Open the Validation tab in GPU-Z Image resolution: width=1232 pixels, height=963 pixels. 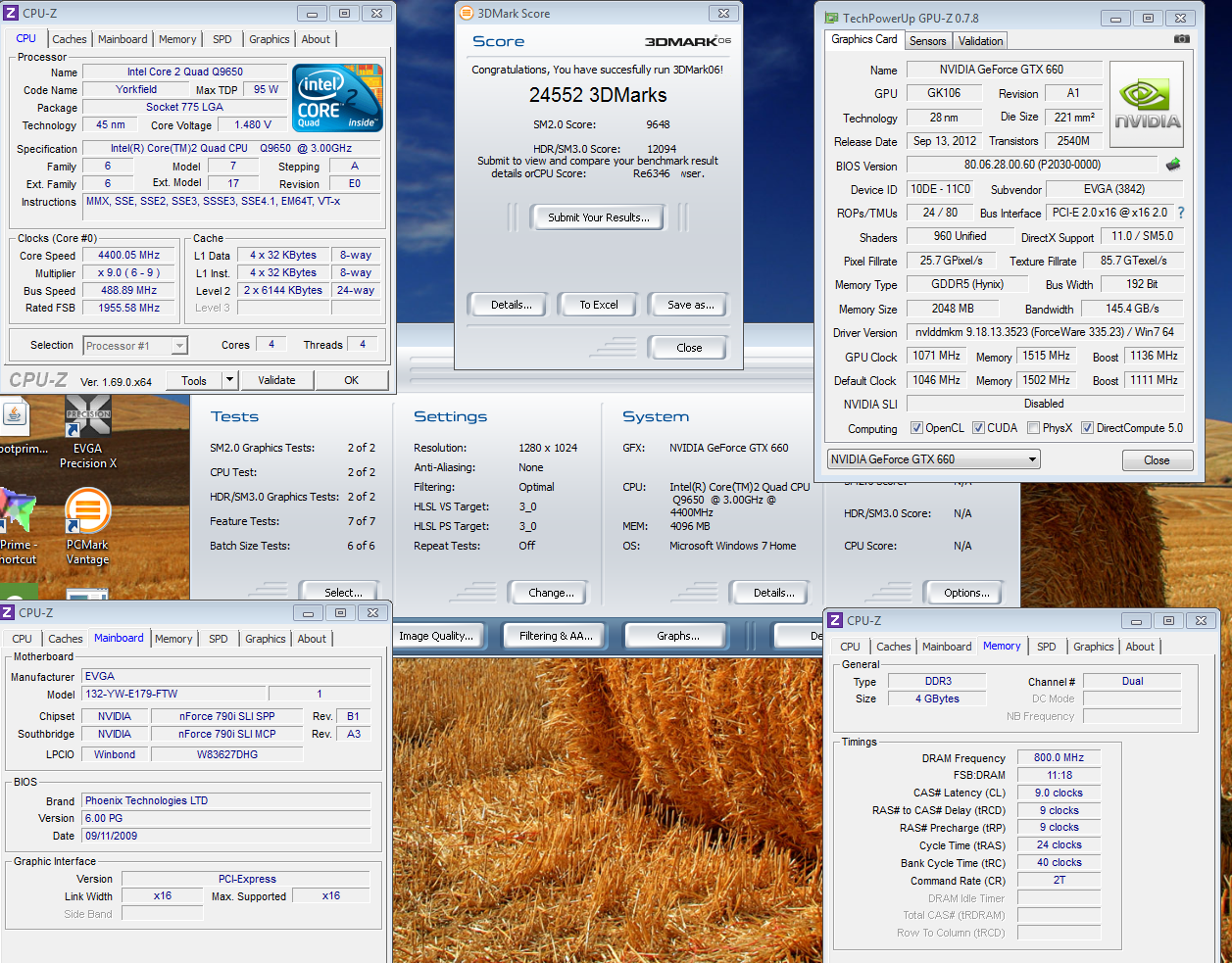(980, 41)
